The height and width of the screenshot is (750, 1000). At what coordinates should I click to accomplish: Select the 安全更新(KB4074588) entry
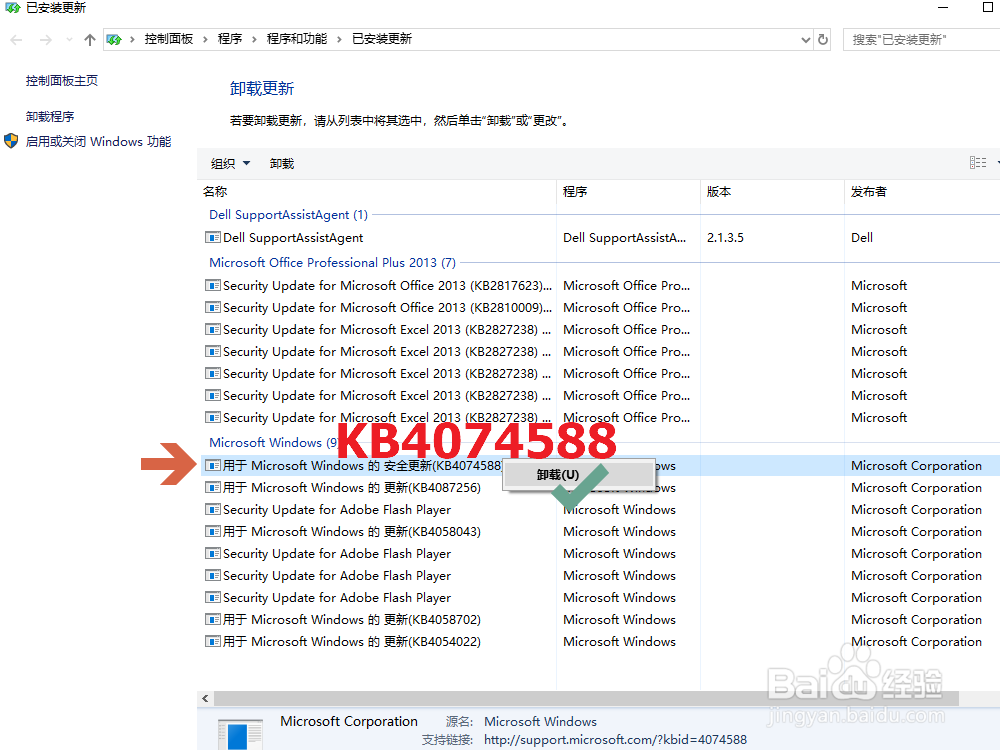coord(362,466)
